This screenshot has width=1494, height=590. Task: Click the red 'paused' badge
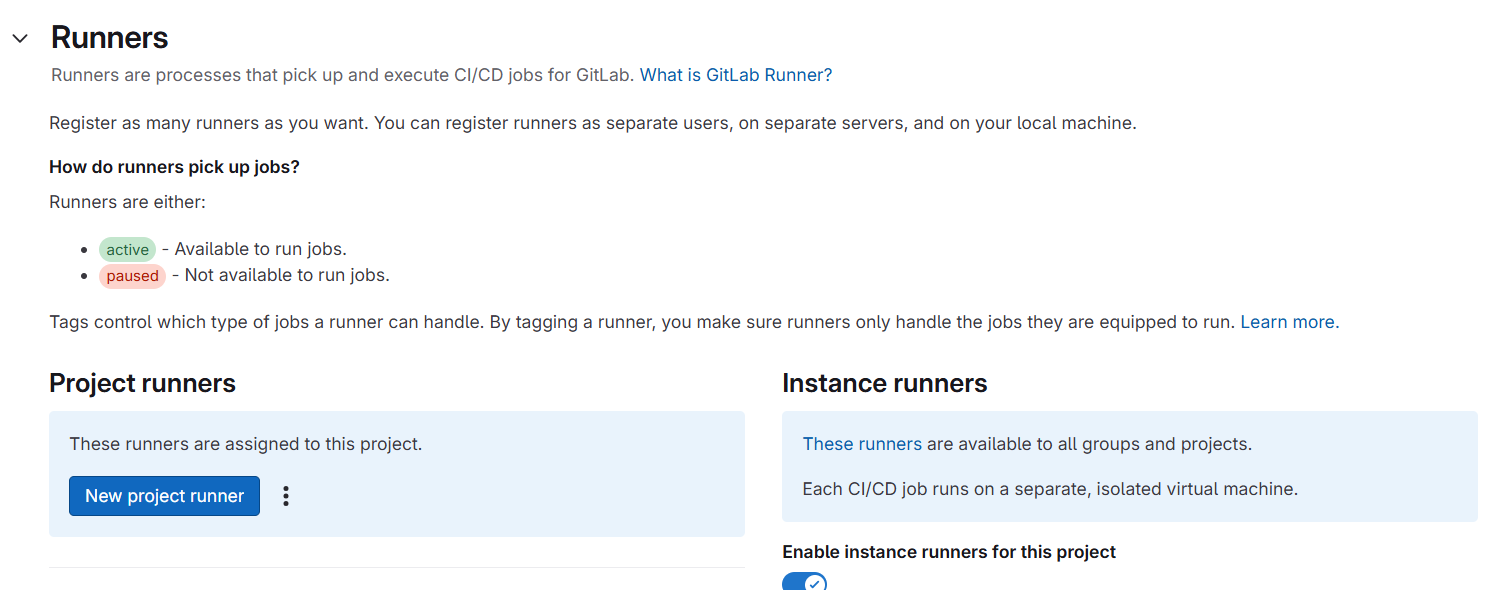132,276
